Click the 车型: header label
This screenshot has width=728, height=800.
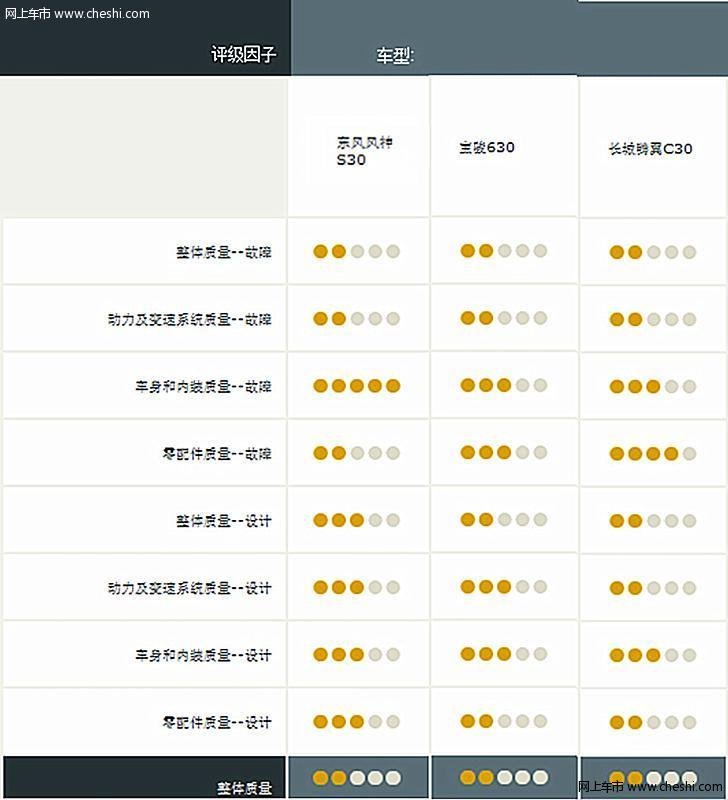395,55
